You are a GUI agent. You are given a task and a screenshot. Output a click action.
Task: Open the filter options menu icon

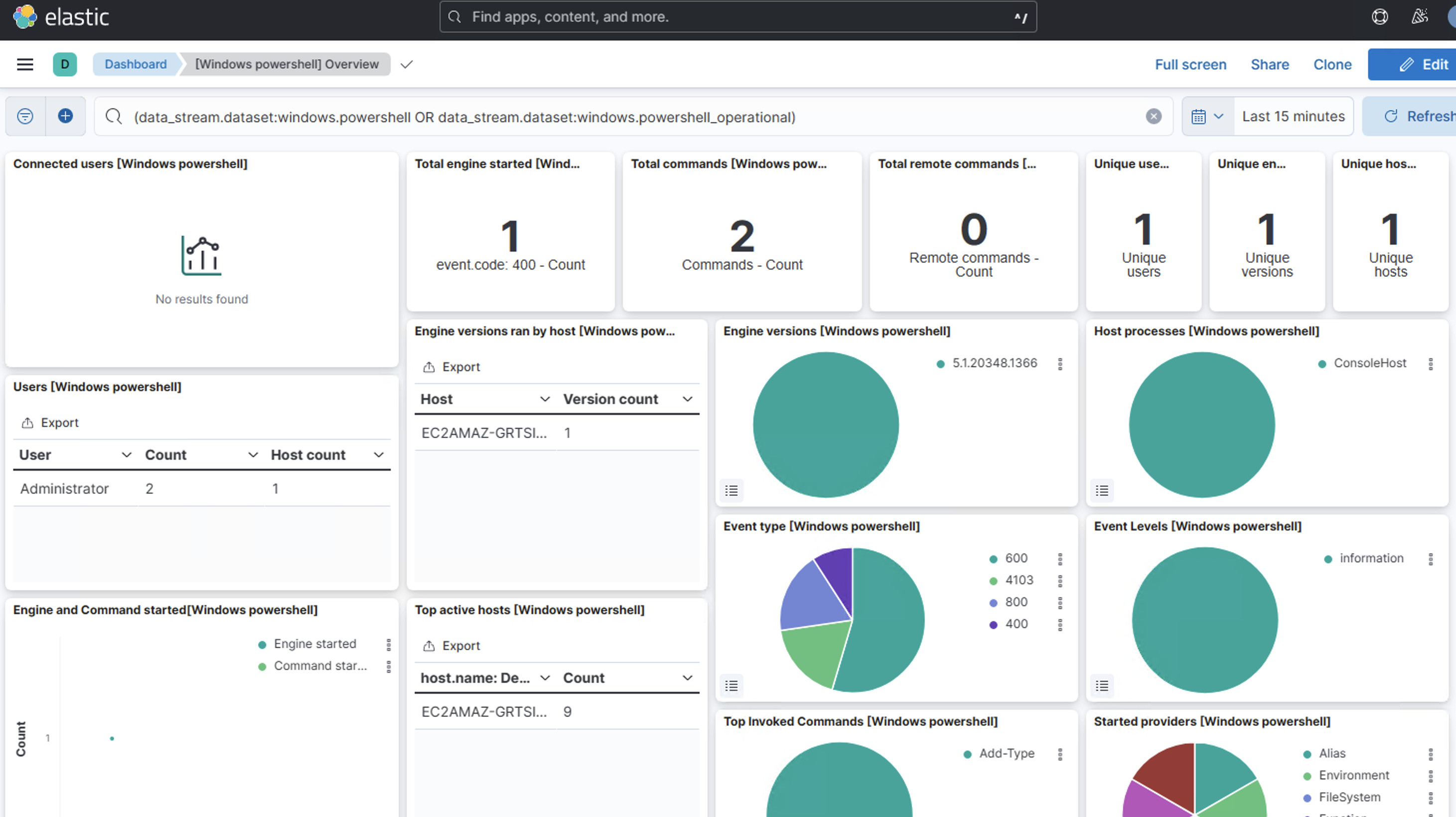point(25,117)
